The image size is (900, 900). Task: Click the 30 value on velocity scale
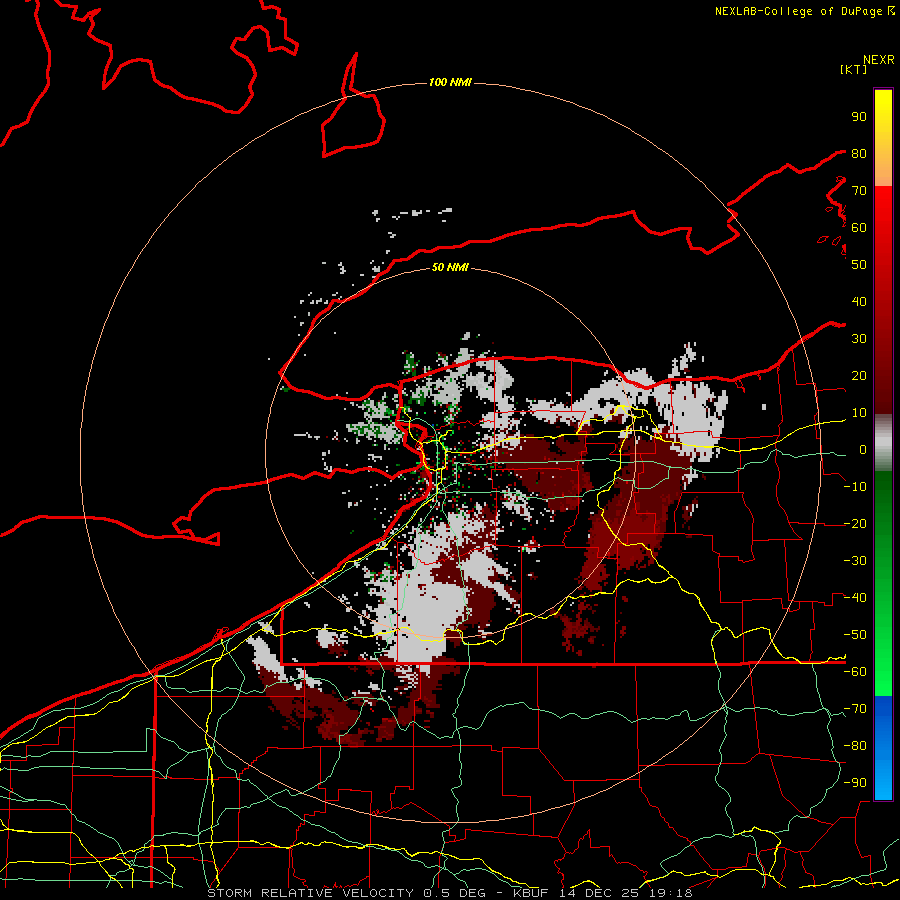859,338
